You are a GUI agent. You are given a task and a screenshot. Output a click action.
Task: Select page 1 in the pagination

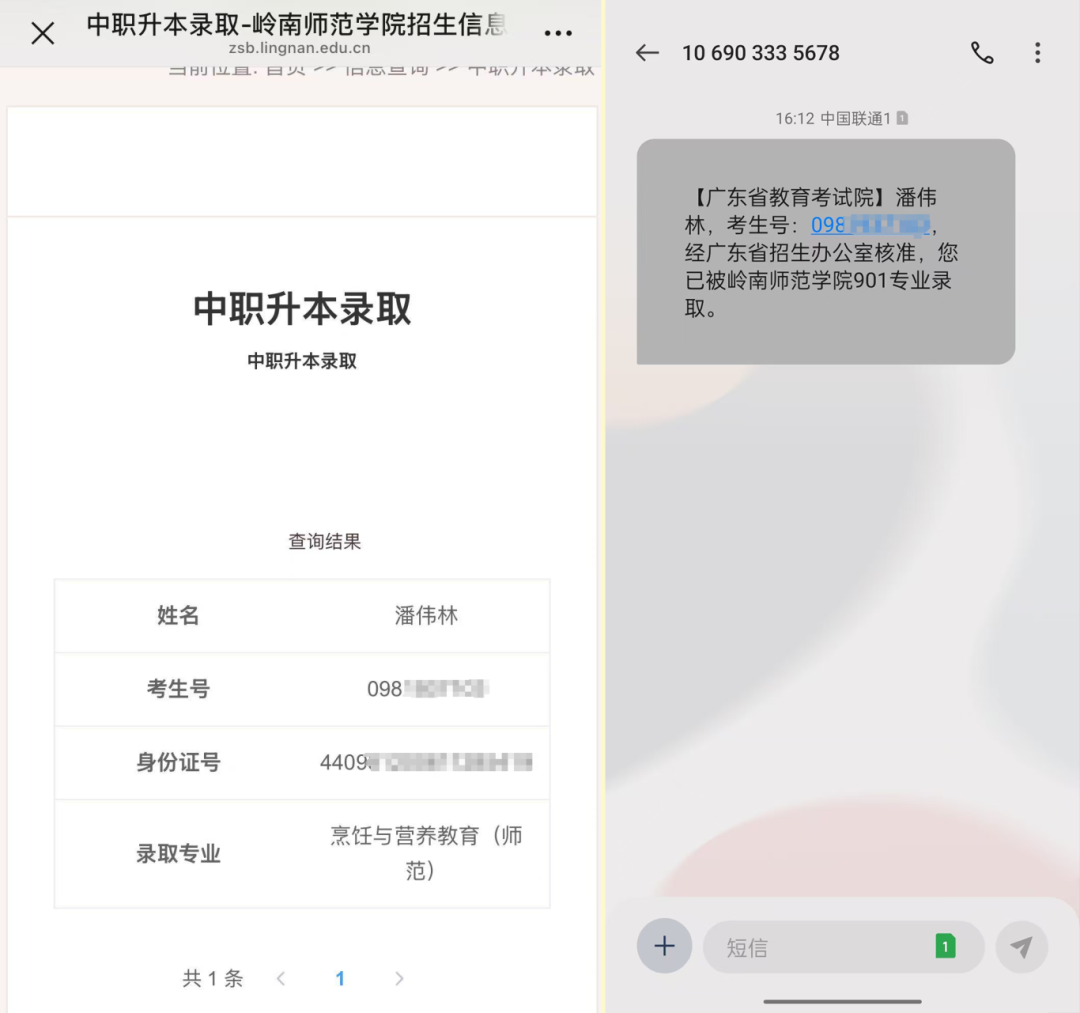(340, 979)
